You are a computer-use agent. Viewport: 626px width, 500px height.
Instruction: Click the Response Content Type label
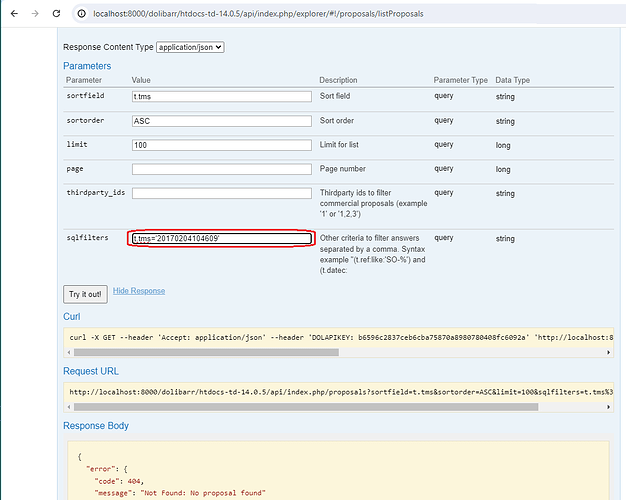point(108,47)
